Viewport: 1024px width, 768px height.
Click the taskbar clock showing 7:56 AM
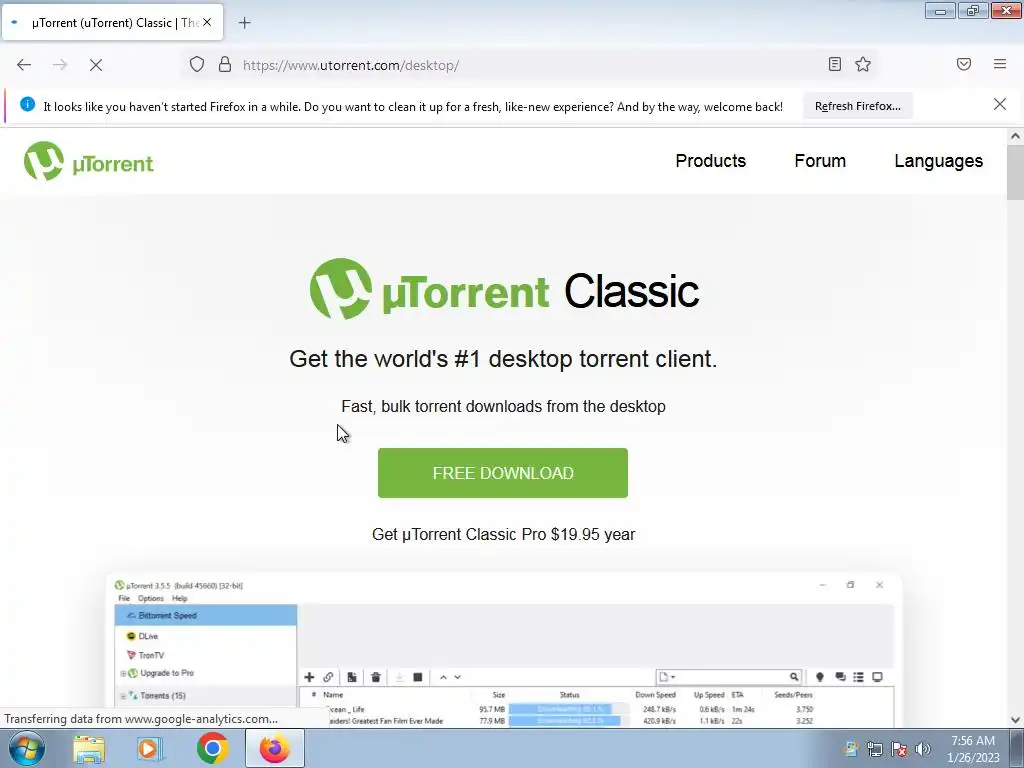[x=973, y=749]
